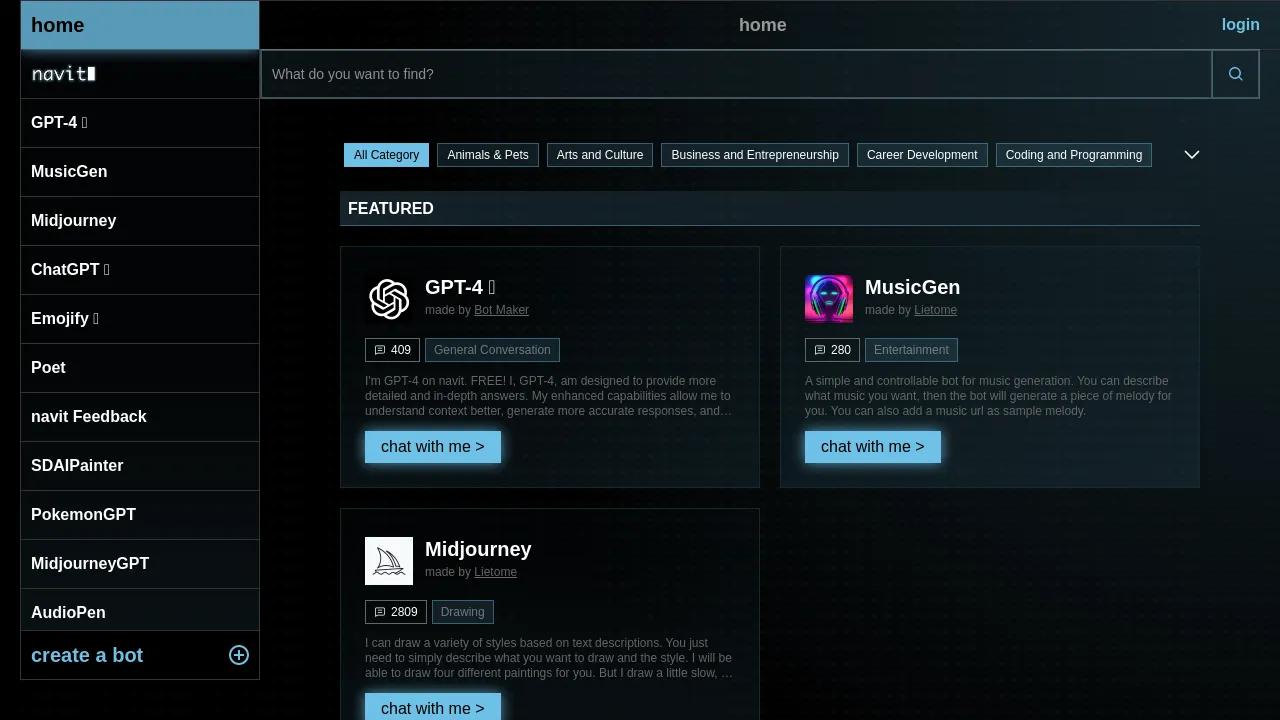Click the search magnifier icon button

tap(1235, 74)
